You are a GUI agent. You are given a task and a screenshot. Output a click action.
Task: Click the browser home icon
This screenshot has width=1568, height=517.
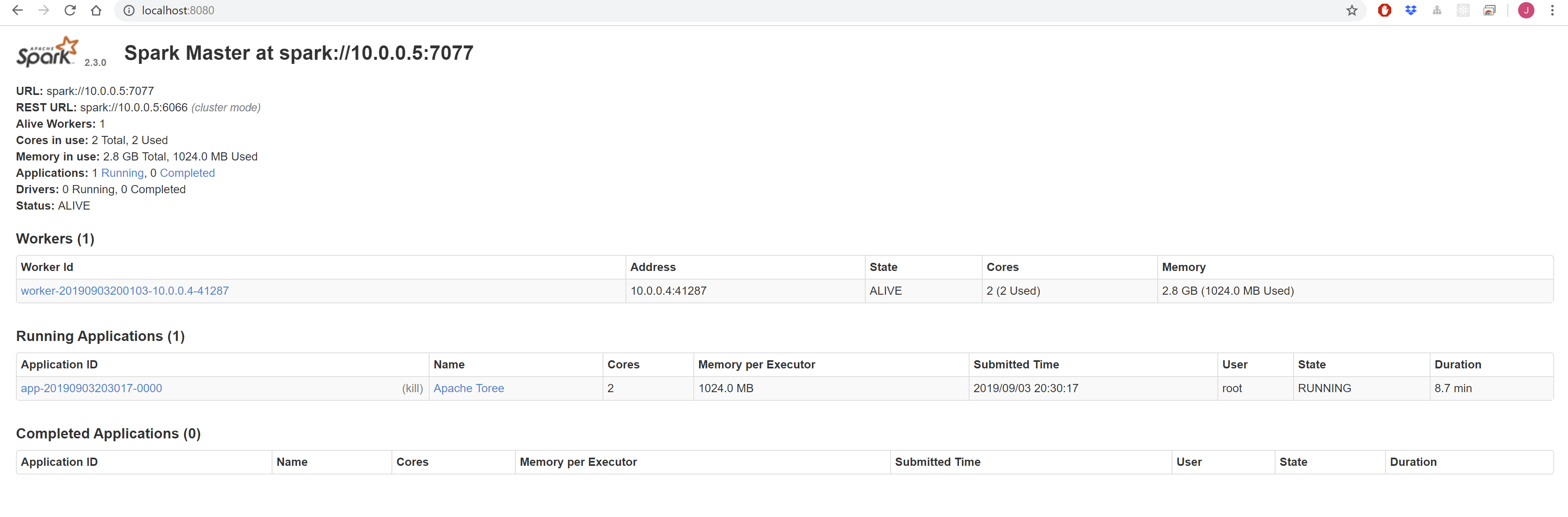coord(96,10)
